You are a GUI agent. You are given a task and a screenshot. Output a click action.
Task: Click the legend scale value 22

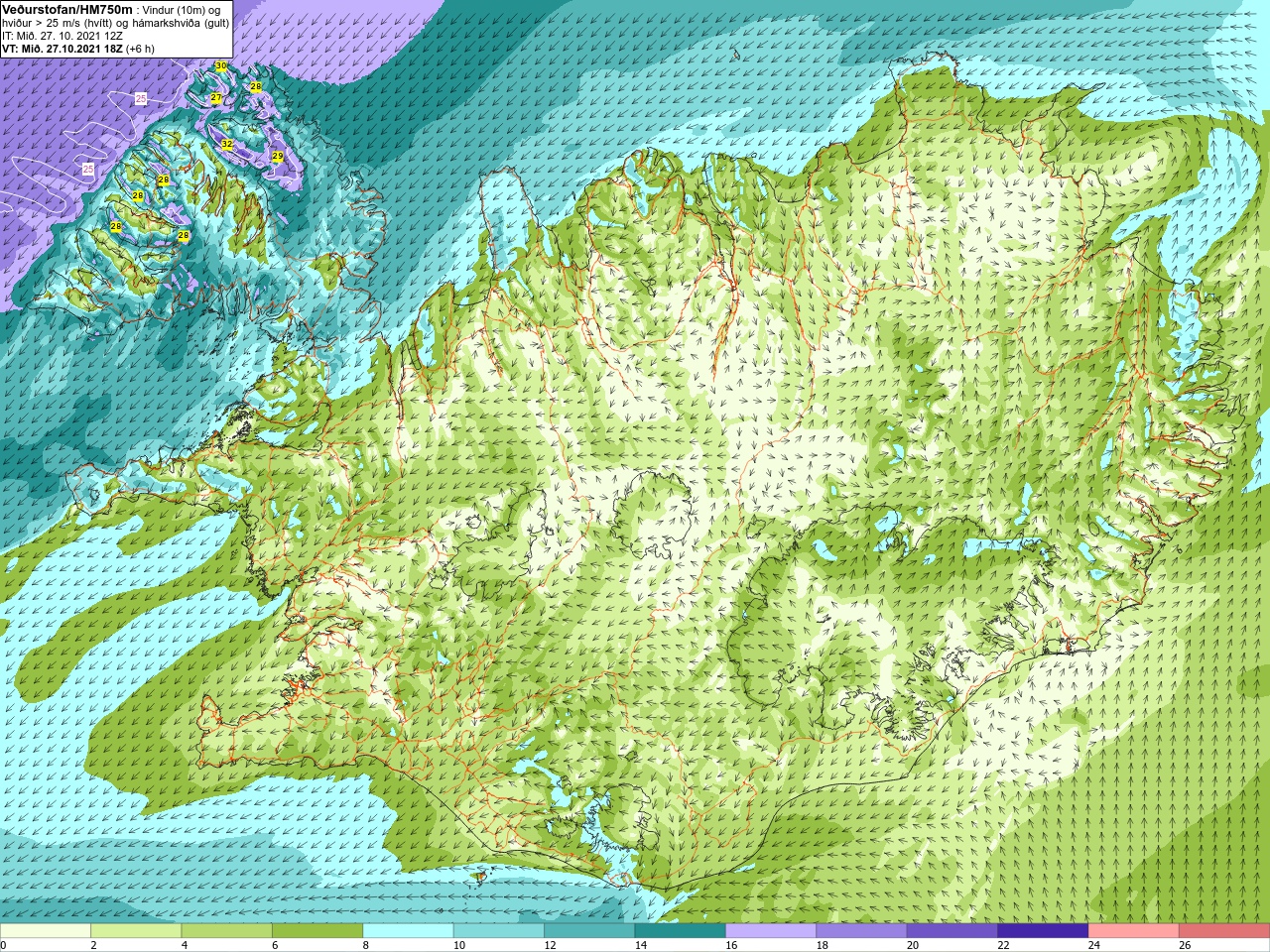point(1003,946)
